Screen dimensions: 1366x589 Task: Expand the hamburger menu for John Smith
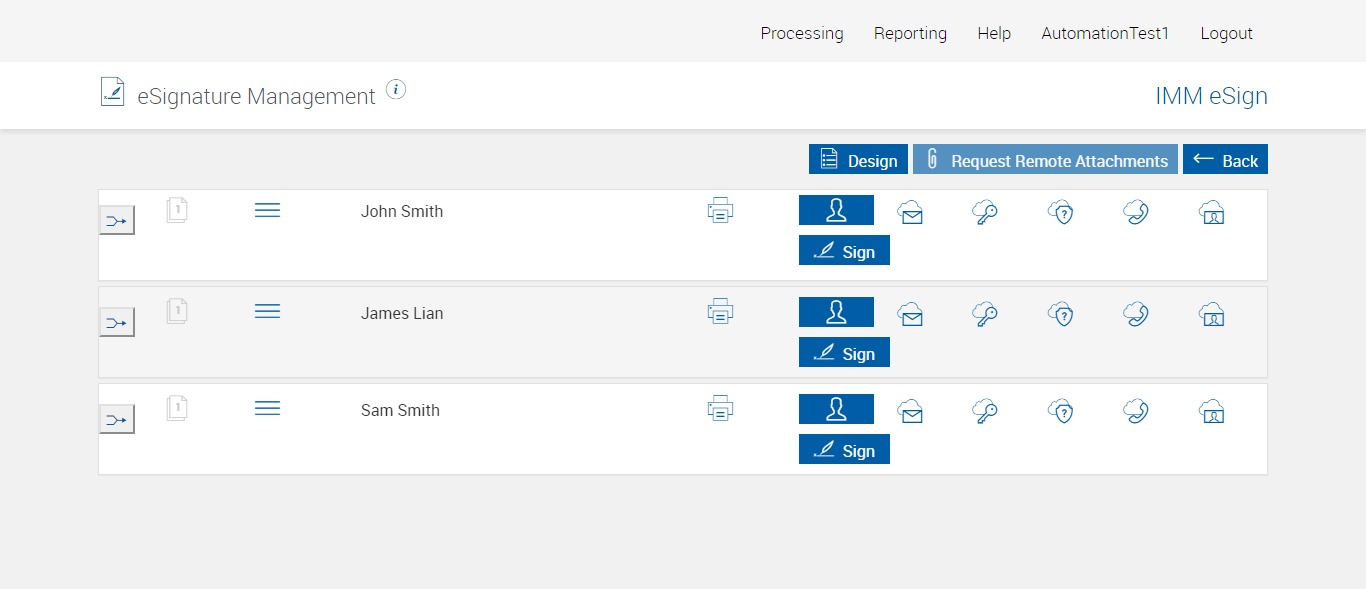(x=267, y=210)
